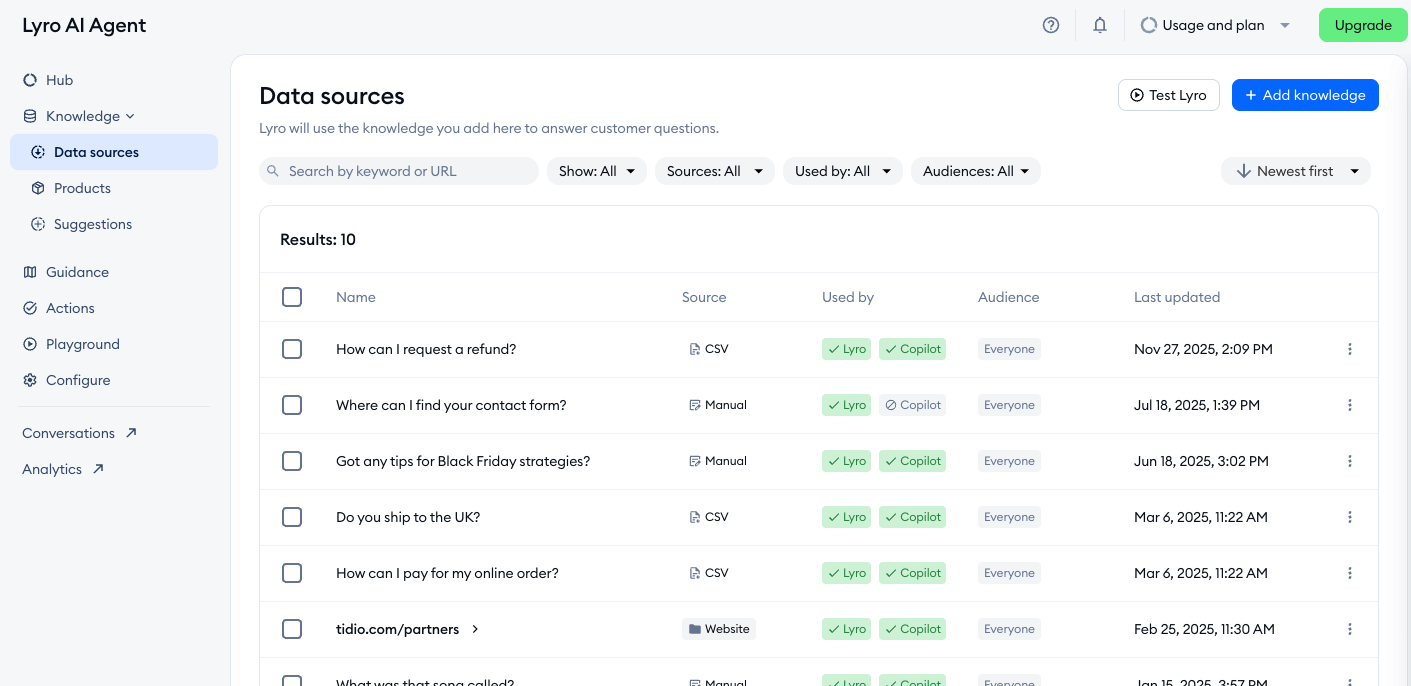Open Conversations from the sidebar
Image resolution: width=1411 pixels, height=686 pixels.
pyautogui.click(x=69, y=433)
